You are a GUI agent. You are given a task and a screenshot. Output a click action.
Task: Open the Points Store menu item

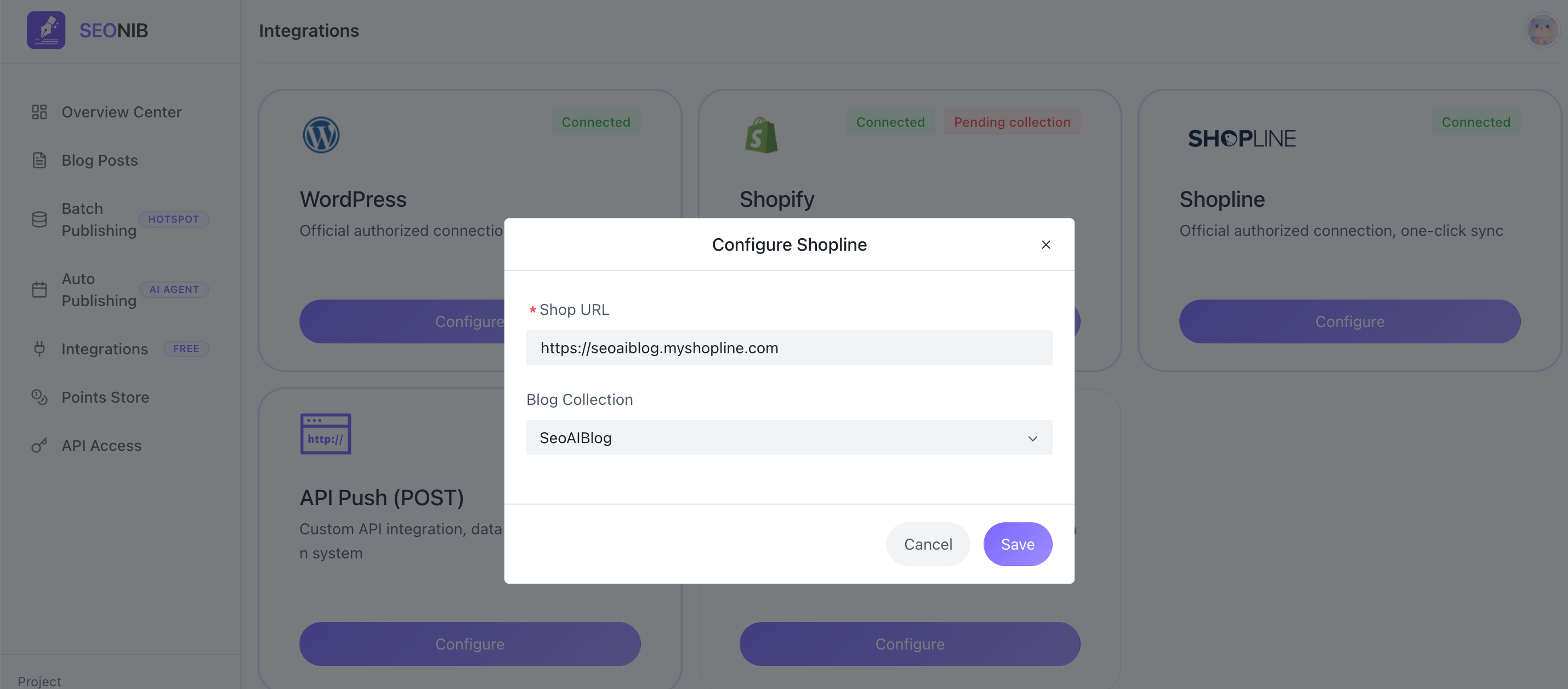105,397
